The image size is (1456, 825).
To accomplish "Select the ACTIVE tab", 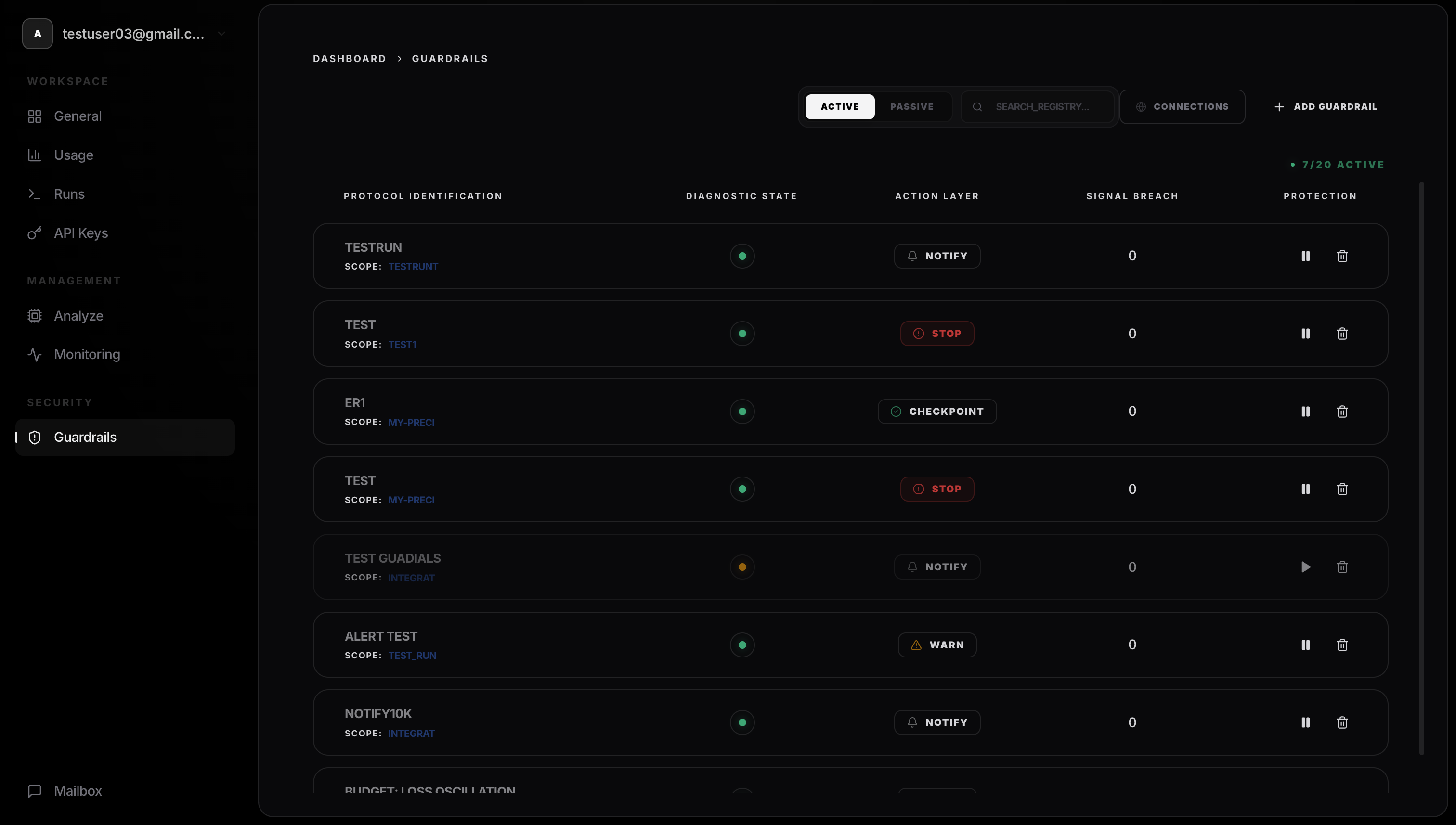I will point(839,106).
